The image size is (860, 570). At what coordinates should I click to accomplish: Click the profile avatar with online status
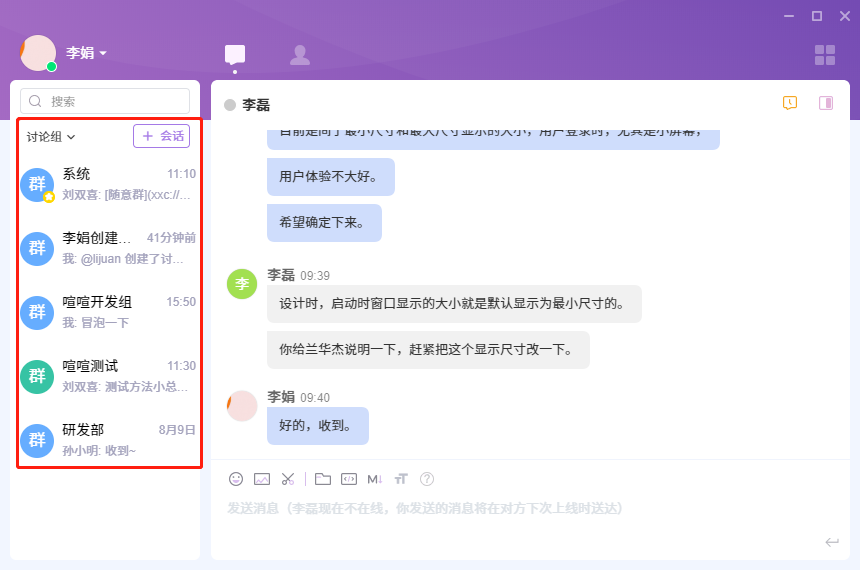pos(38,53)
